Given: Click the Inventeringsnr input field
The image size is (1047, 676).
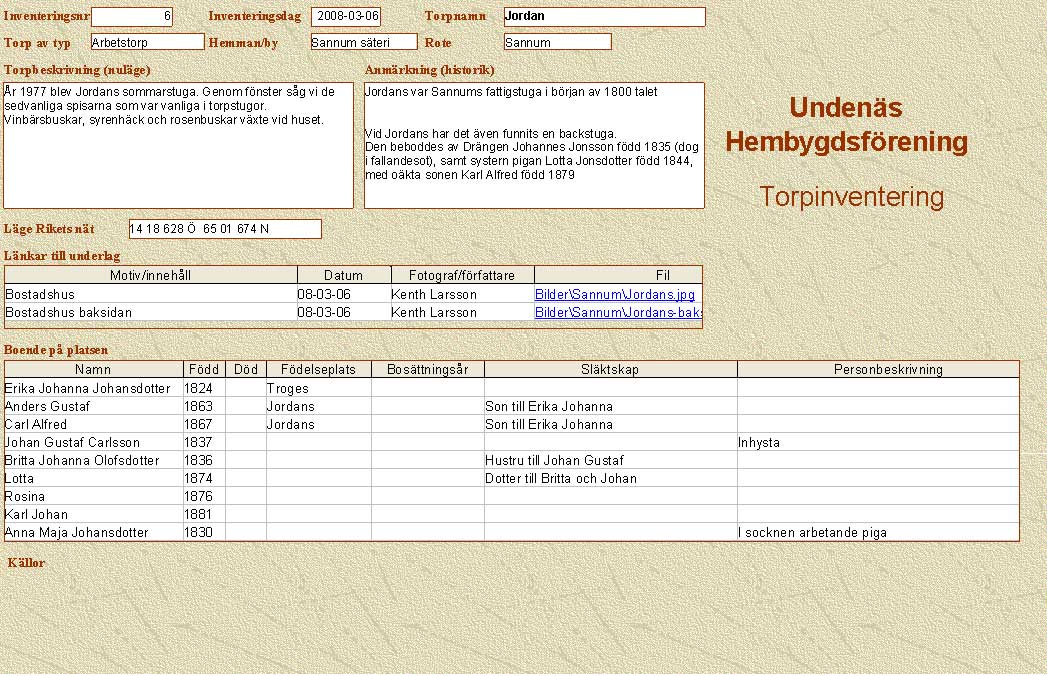Looking at the screenshot, I should [132, 17].
